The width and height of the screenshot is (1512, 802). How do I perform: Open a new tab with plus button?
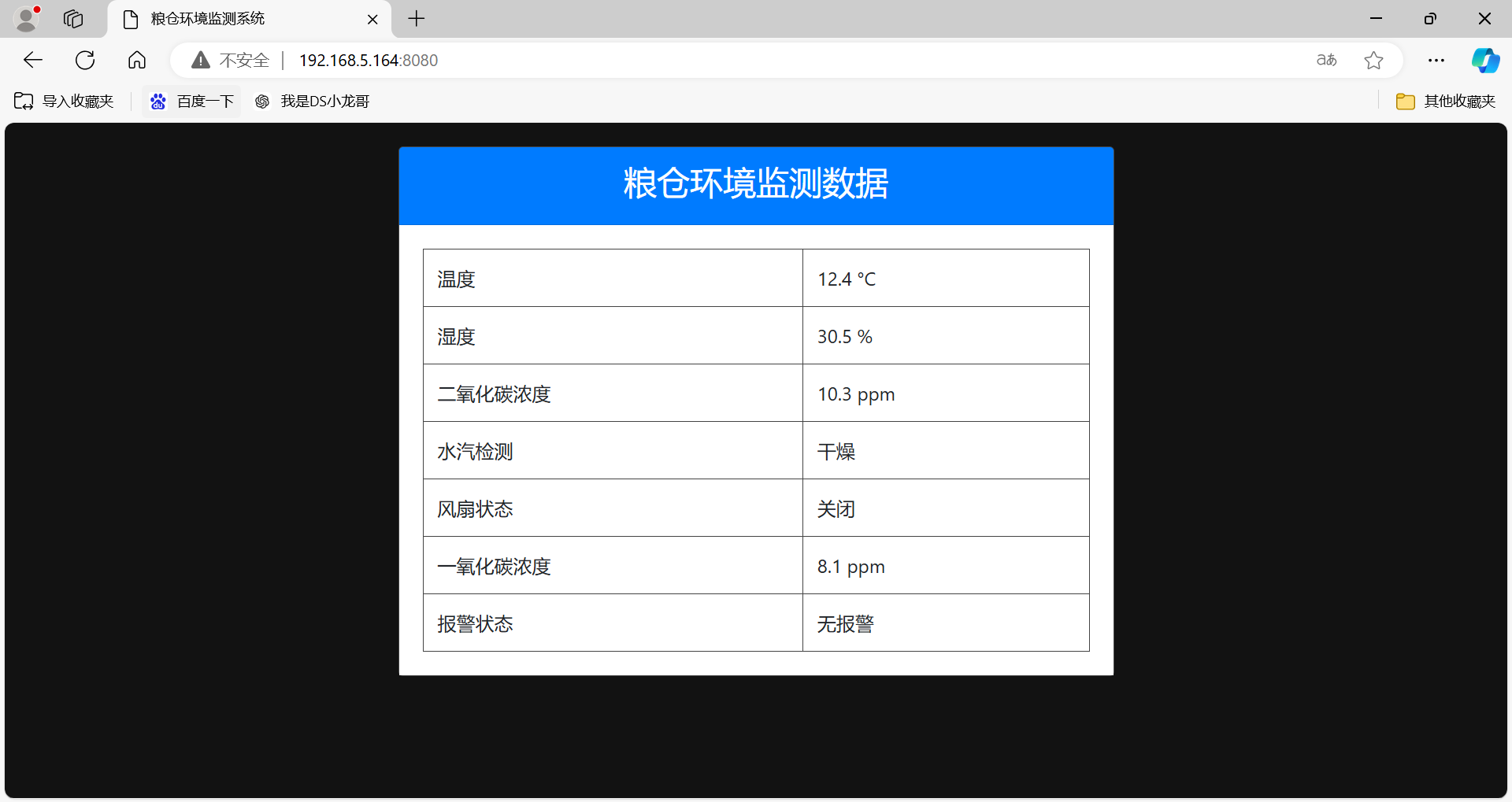[417, 19]
